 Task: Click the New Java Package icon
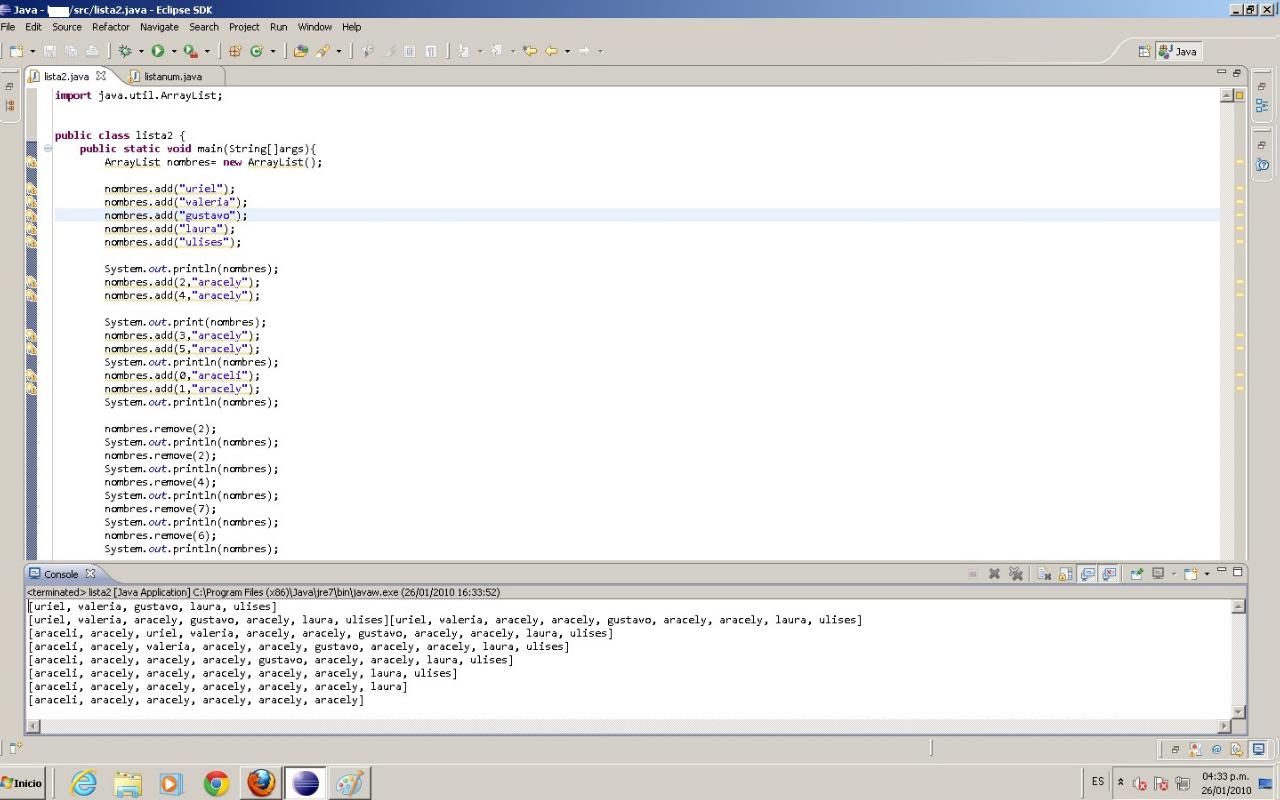click(235, 51)
